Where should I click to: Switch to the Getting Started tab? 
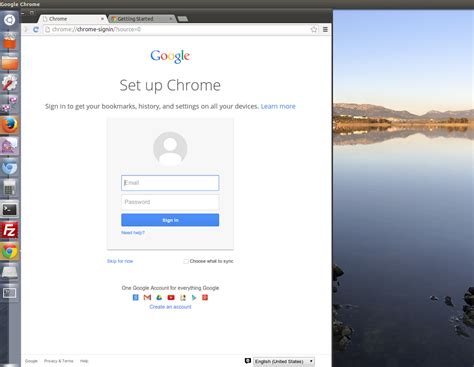(142, 19)
